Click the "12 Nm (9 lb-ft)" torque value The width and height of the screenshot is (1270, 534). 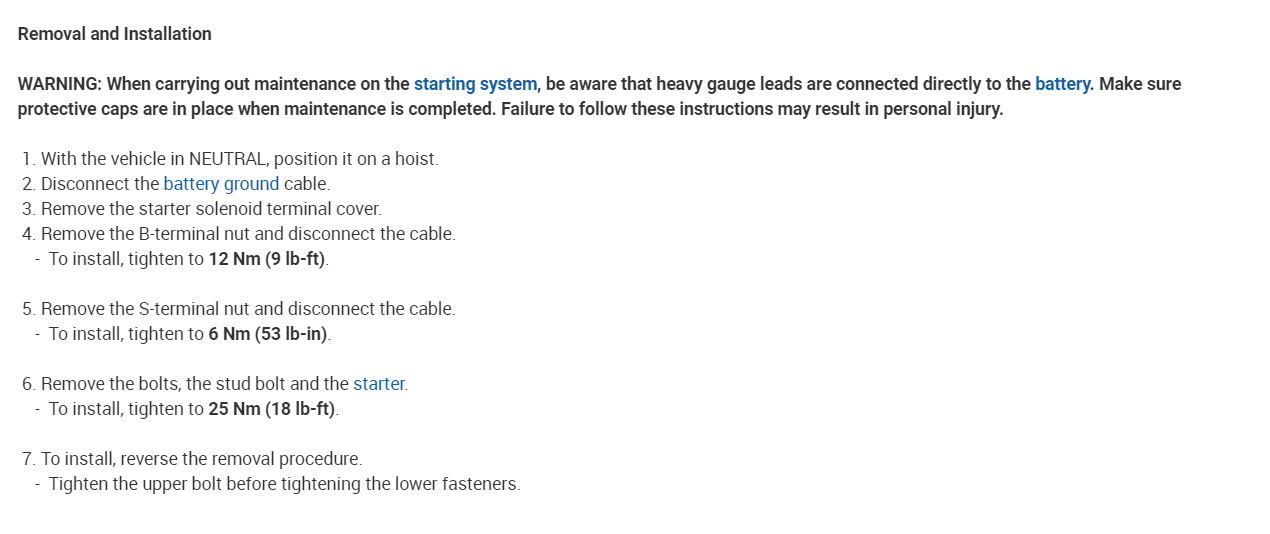point(268,259)
